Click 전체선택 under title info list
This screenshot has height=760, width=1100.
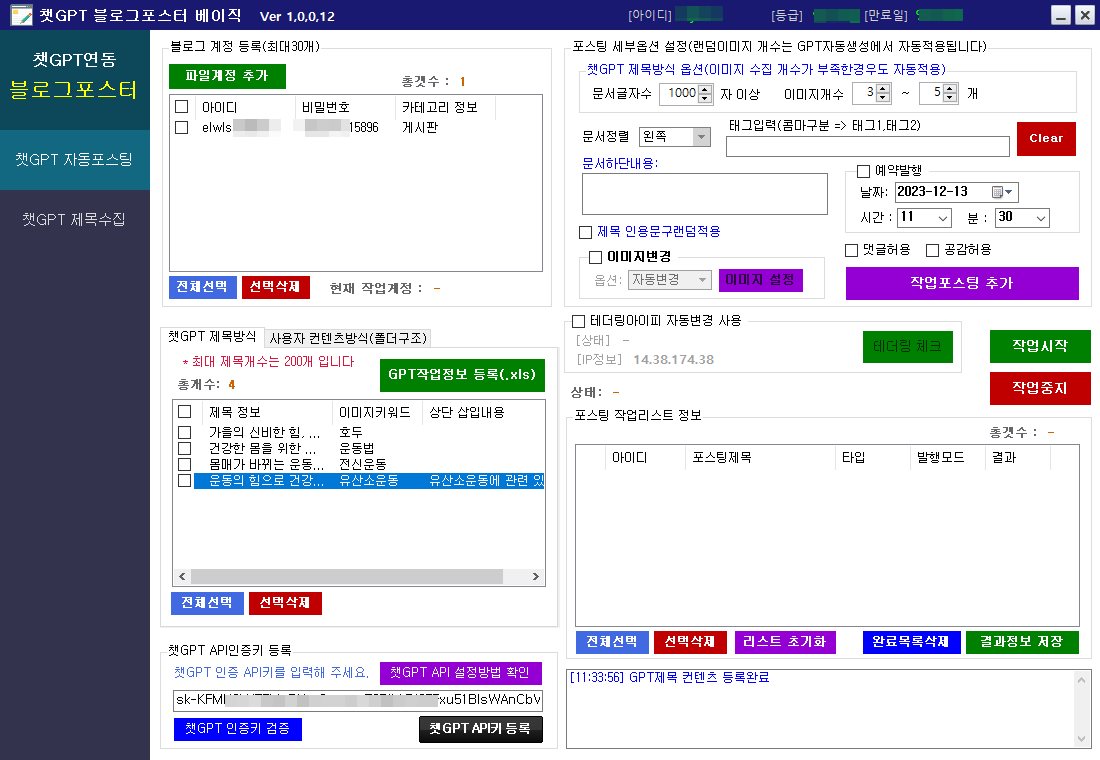click(207, 604)
